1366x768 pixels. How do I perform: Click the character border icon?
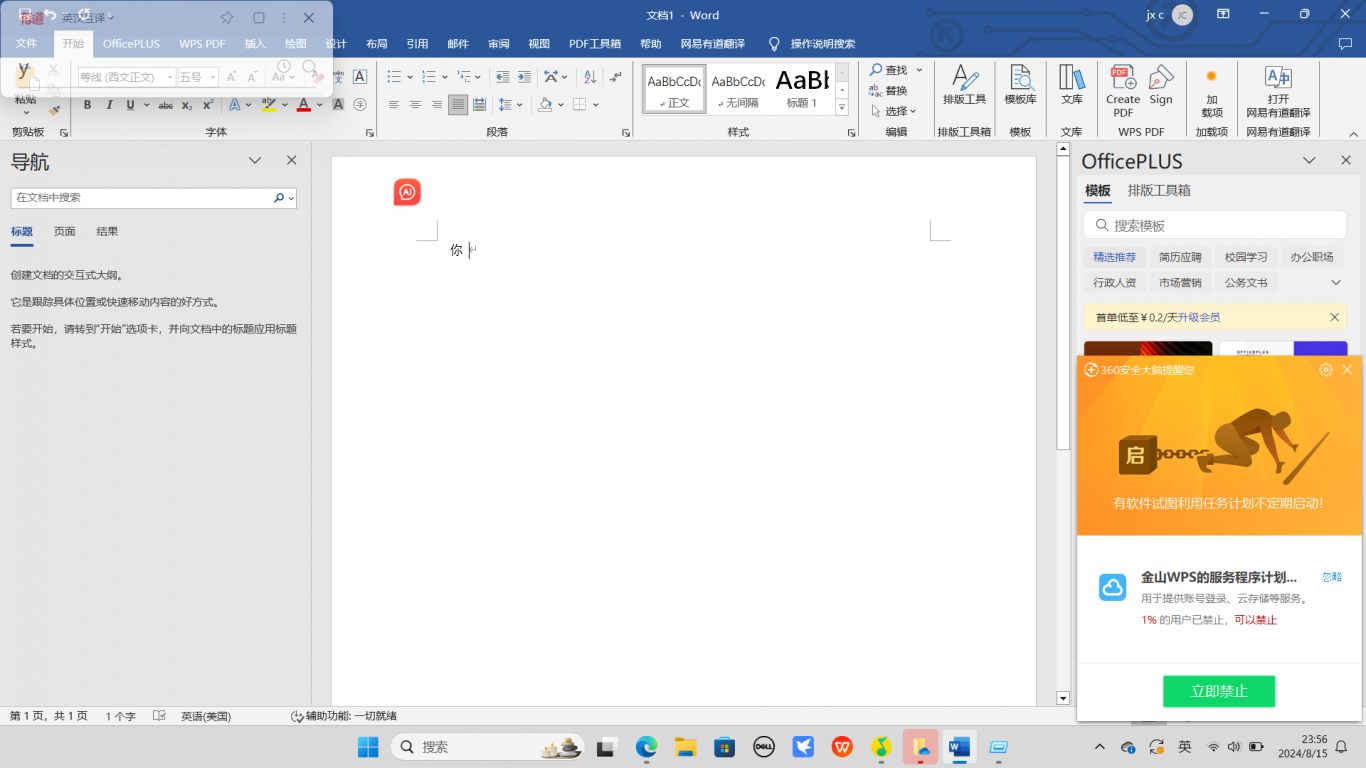coord(360,77)
